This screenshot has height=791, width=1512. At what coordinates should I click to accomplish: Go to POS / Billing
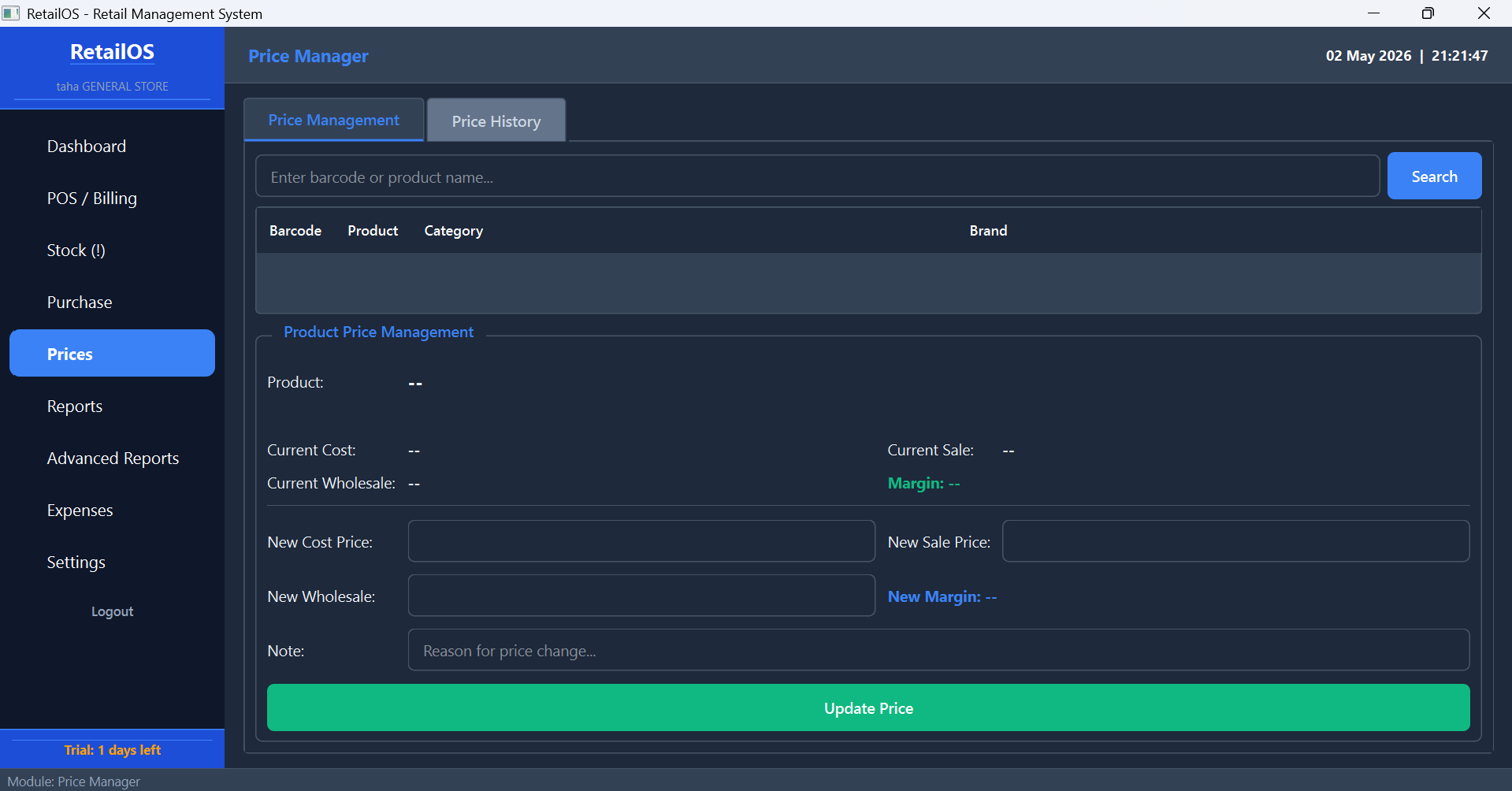coord(112,199)
